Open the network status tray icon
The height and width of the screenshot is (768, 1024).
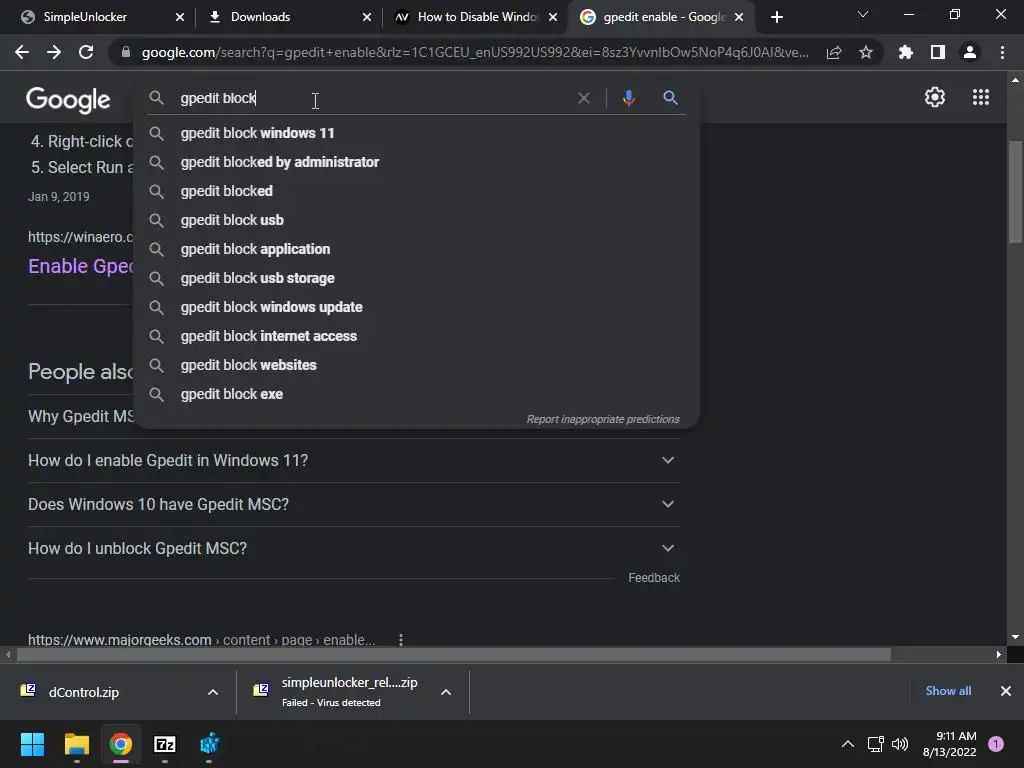(875, 744)
